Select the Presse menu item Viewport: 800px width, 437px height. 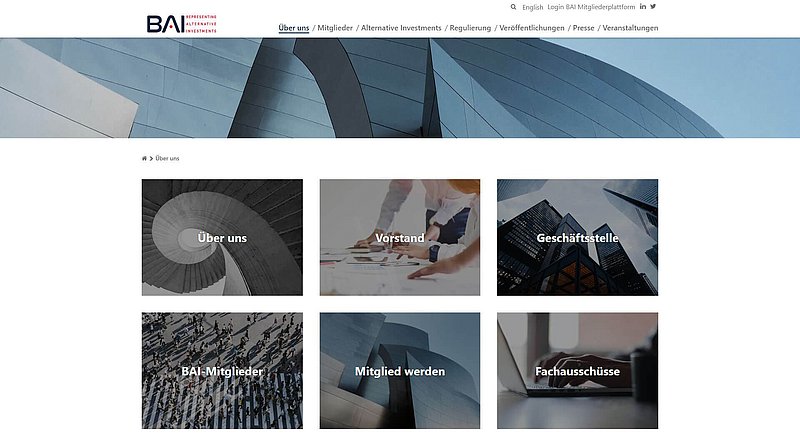[x=584, y=28]
